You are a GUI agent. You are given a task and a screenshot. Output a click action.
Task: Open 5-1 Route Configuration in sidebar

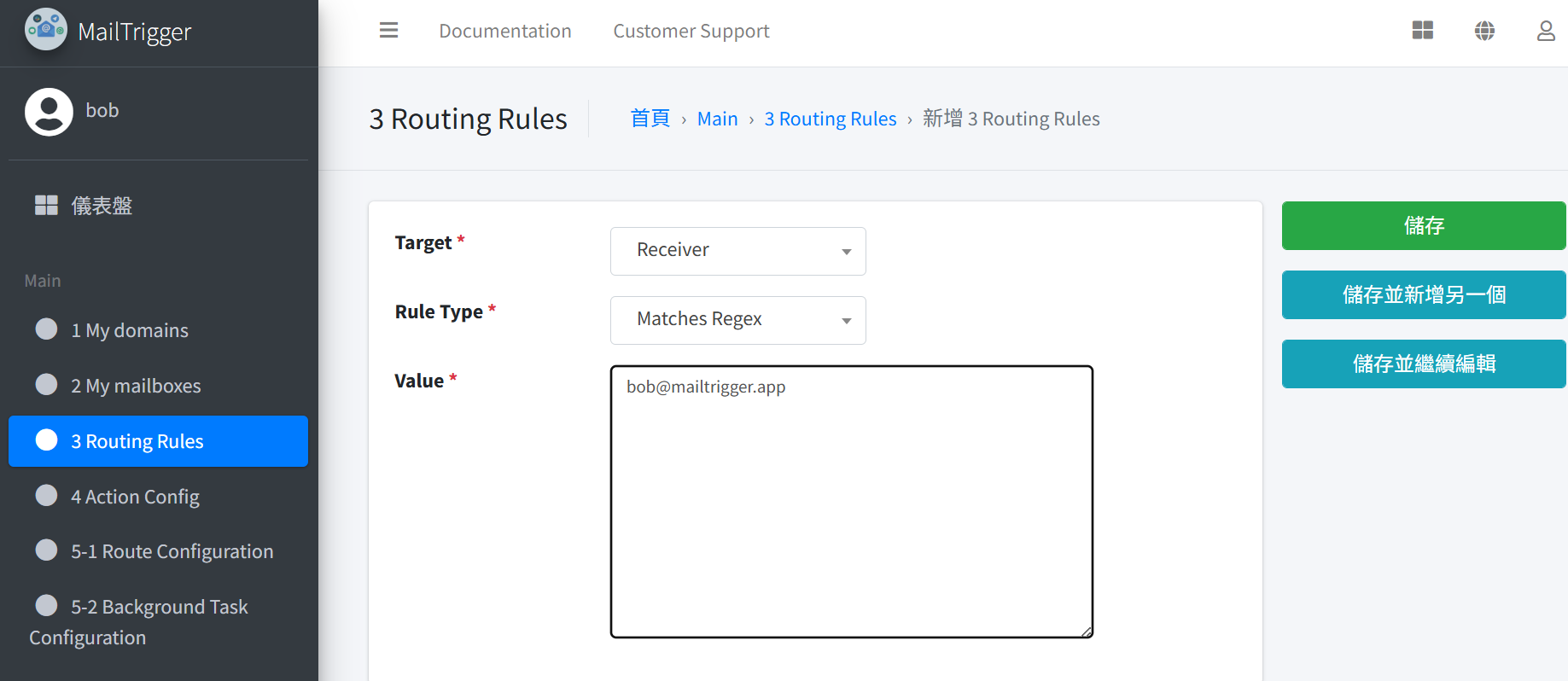[x=158, y=551]
